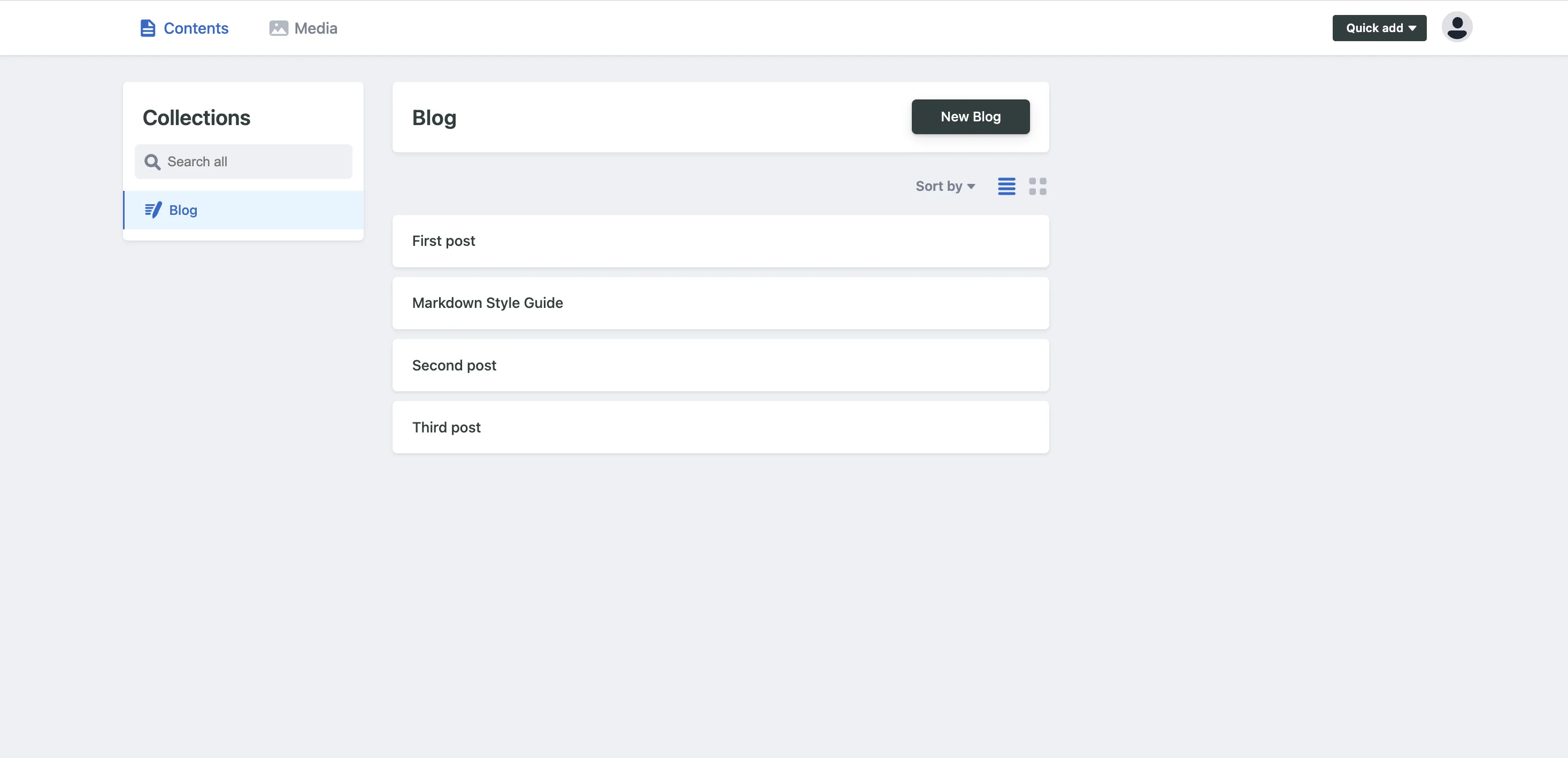The width and height of the screenshot is (1568, 758).
Task: Click the Search all input field
Action: point(243,162)
